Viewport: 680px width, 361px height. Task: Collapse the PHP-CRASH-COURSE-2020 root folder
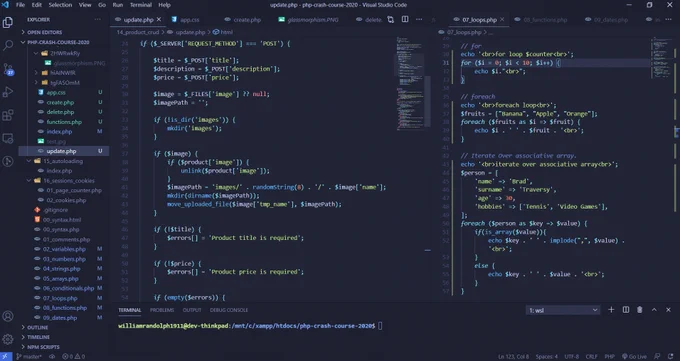pyautogui.click(x=63, y=42)
